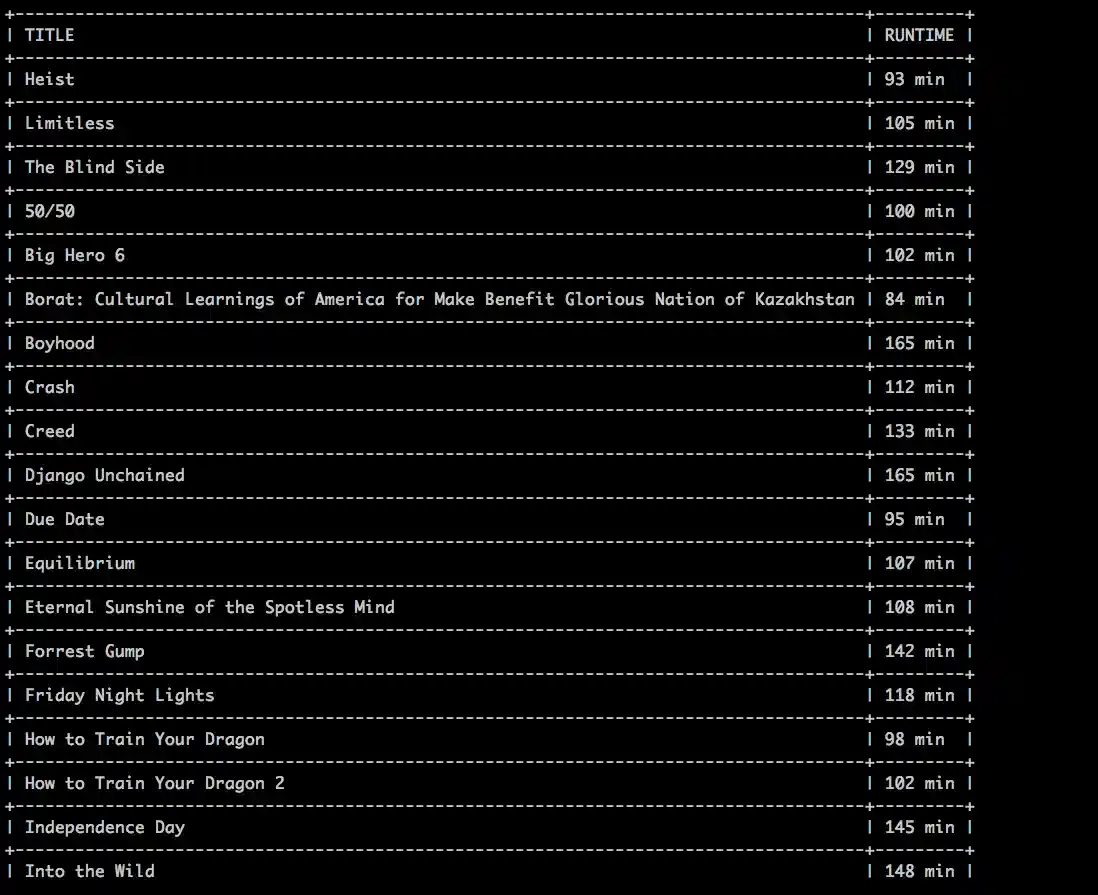1098x895 pixels.
Task: Select the Boyhood title
Action: click(x=60, y=343)
